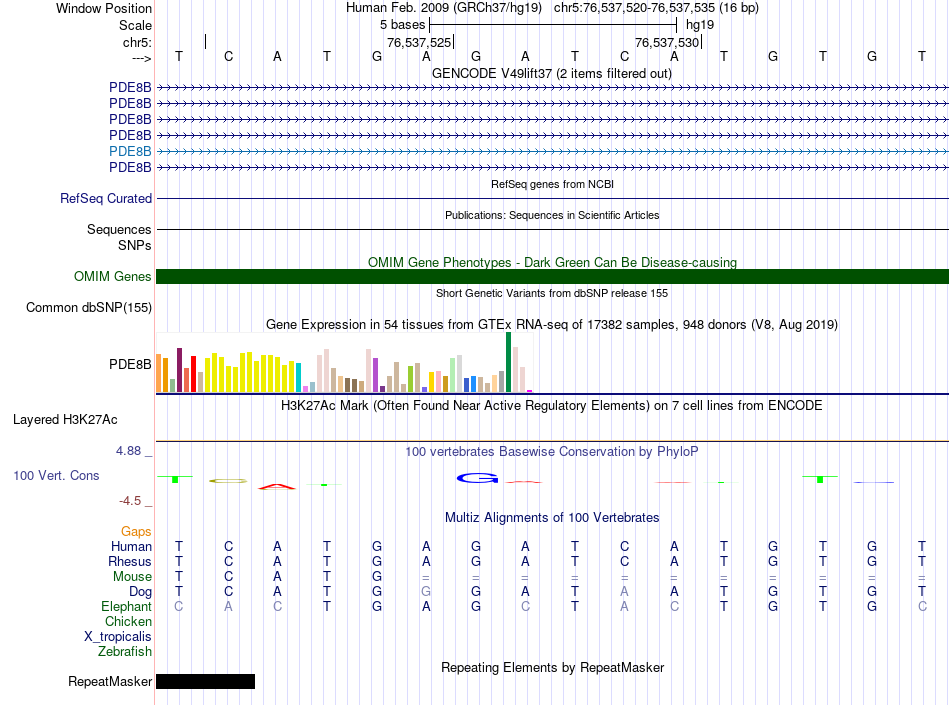
Task: Click the dark green OMIM gene bar
Action: (x=553, y=277)
